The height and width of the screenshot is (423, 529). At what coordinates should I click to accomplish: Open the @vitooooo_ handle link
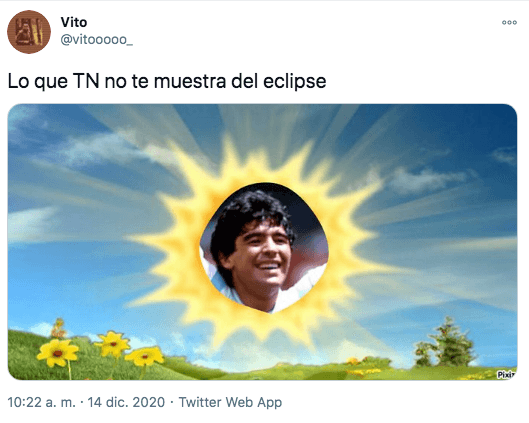[x=96, y=40]
